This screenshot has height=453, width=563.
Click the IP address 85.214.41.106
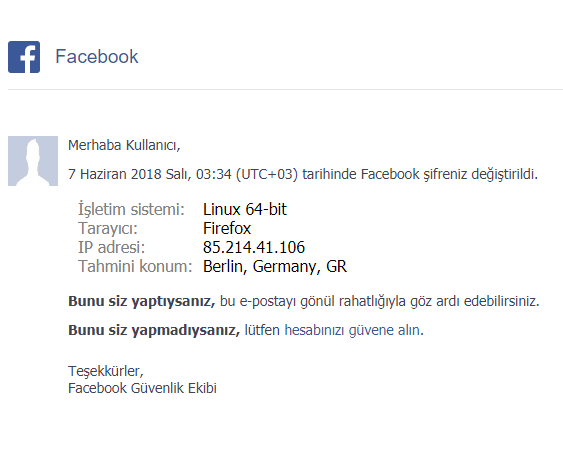254,247
